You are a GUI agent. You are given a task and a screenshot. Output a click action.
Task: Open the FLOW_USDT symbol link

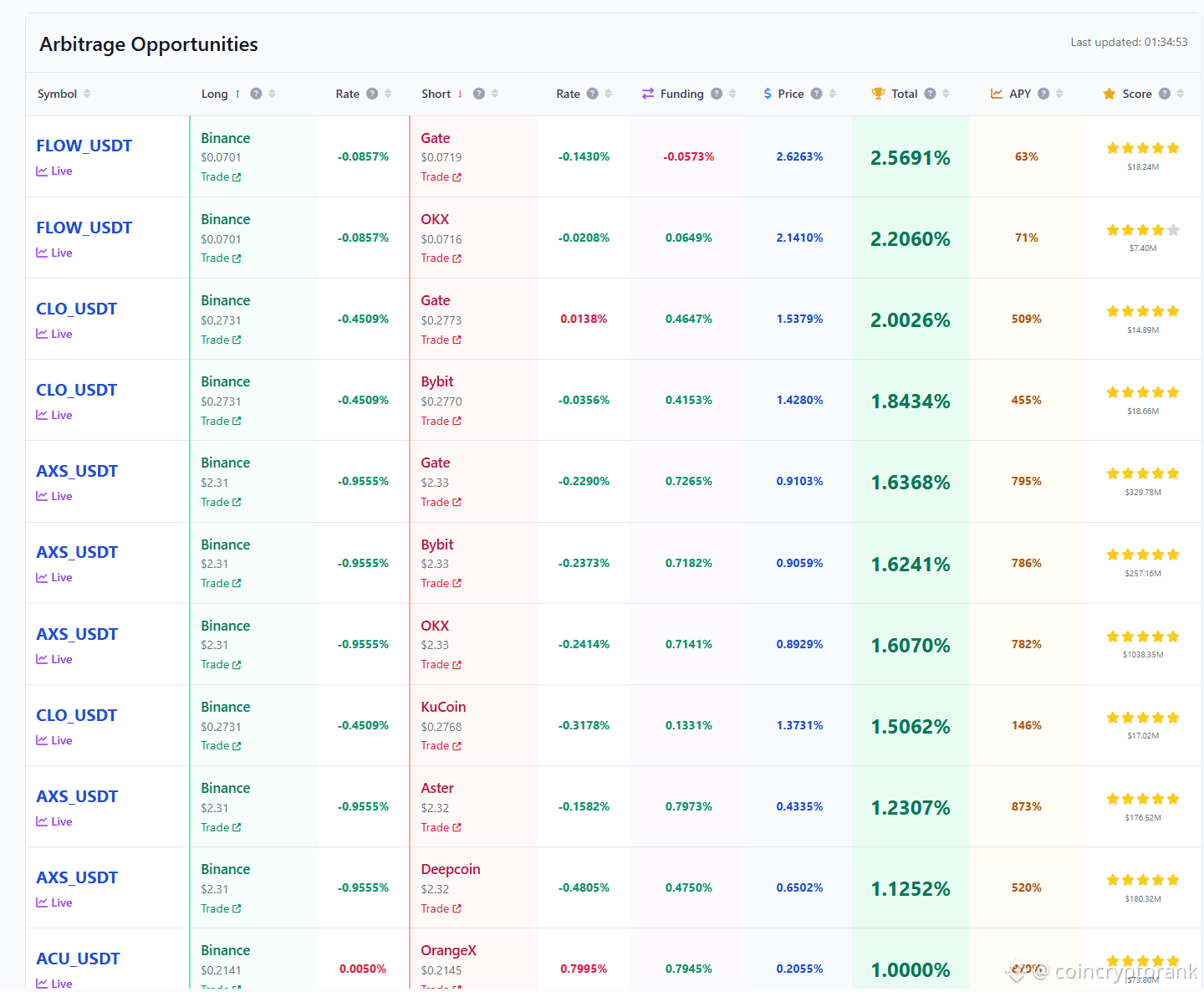click(x=84, y=145)
